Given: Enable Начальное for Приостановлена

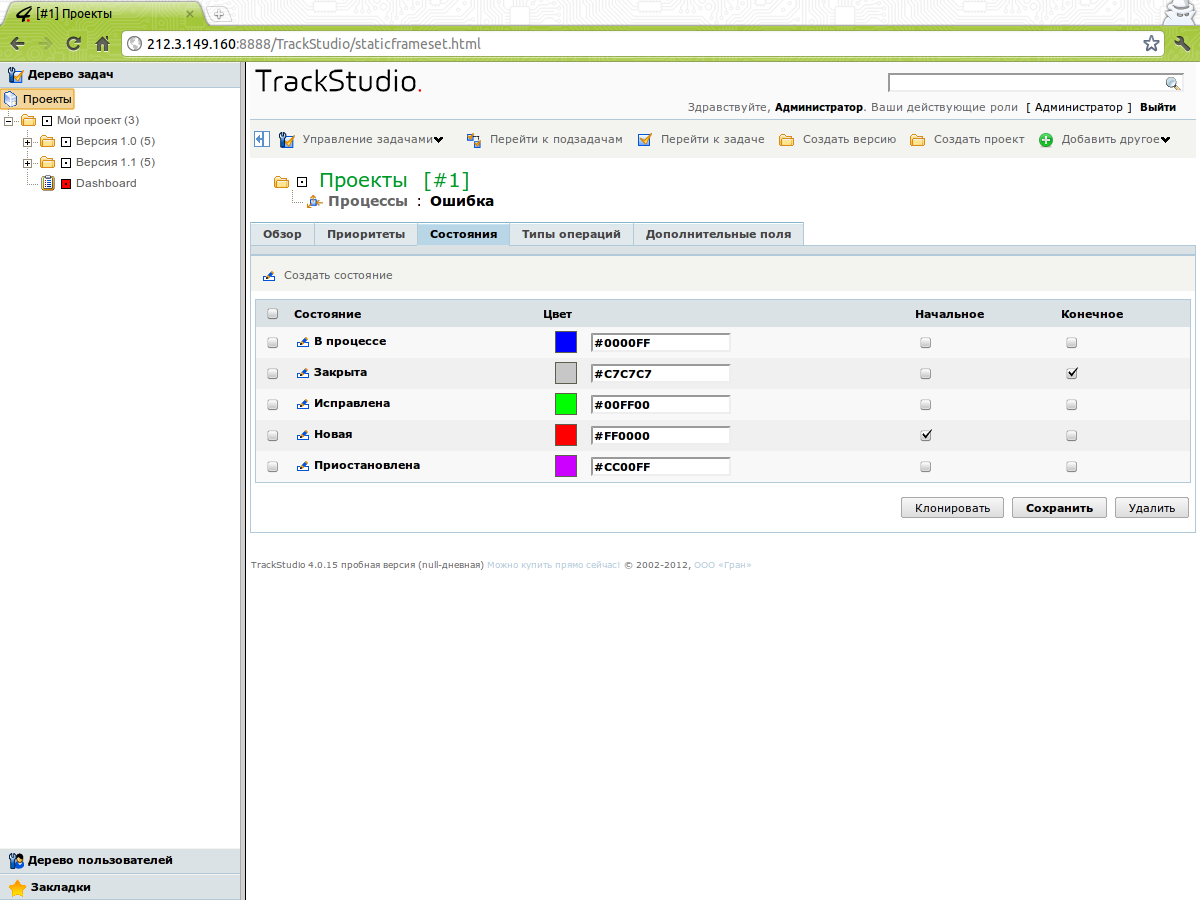Looking at the screenshot, I should pyautogui.click(x=926, y=466).
